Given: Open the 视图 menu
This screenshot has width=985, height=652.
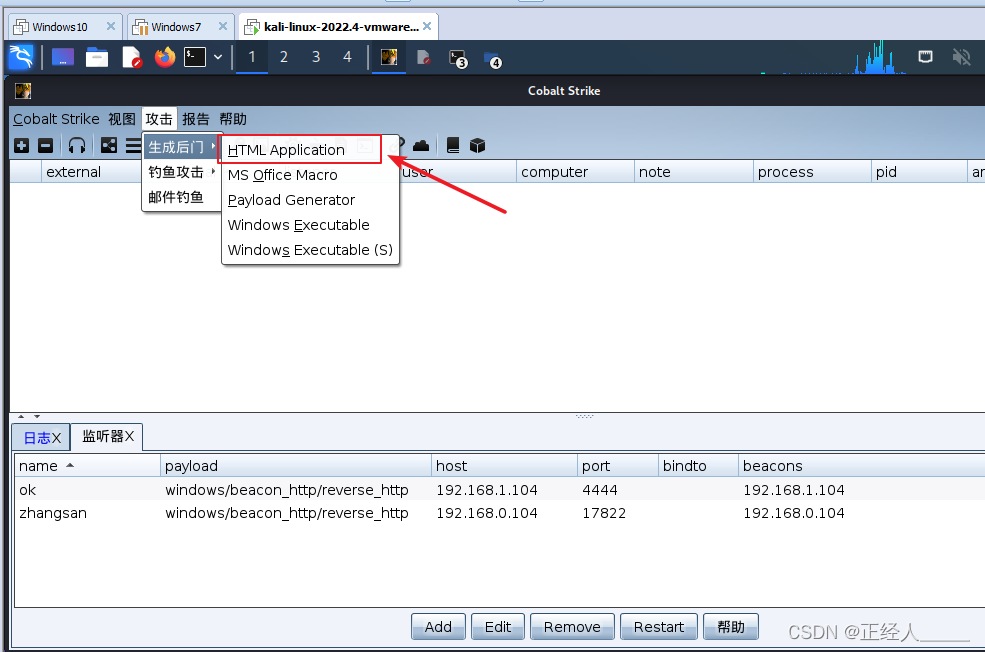Looking at the screenshot, I should coord(121,119).
